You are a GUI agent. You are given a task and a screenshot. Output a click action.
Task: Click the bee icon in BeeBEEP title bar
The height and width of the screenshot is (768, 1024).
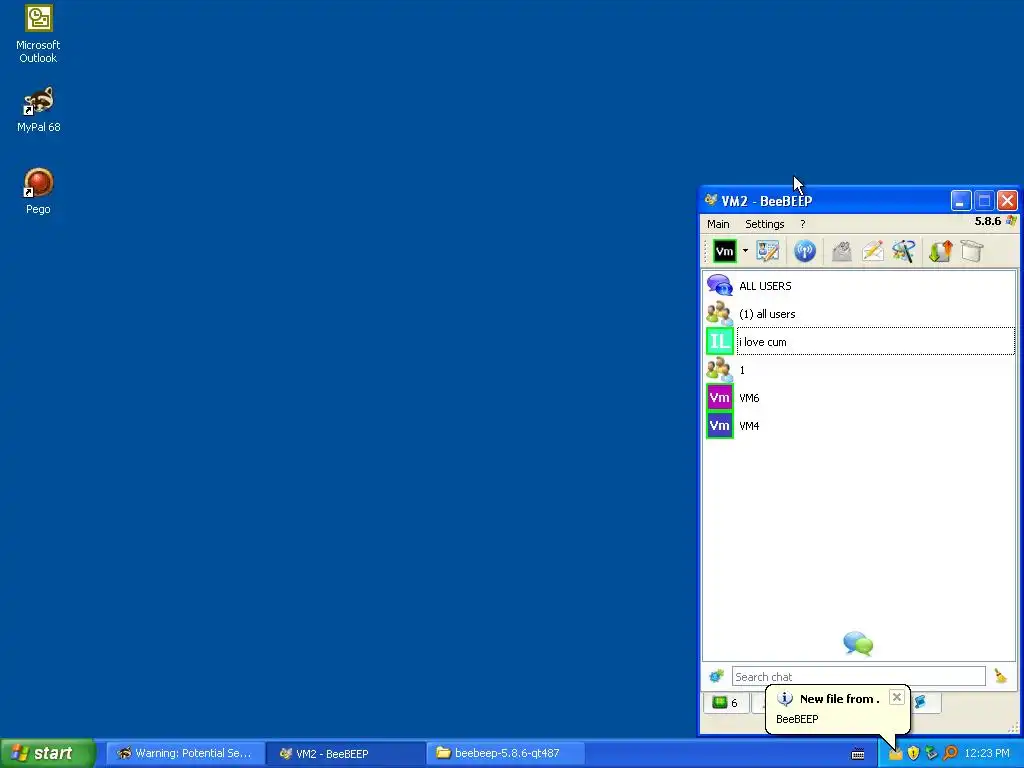click(711, 200)
